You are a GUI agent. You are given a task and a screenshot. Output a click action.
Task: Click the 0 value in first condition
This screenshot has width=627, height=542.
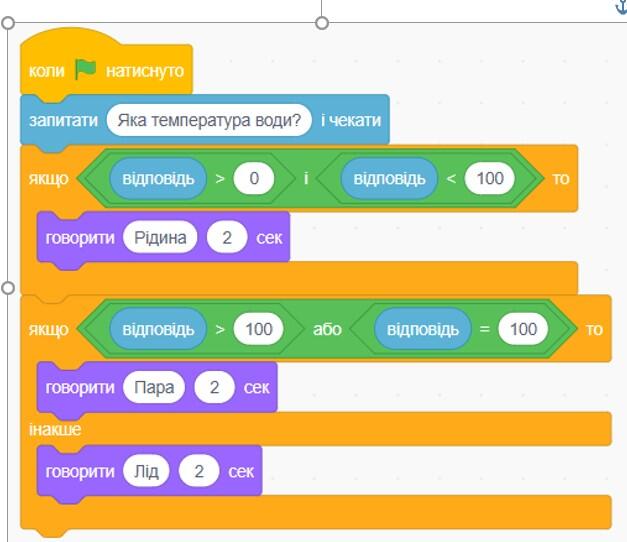[x=254, y=178]
